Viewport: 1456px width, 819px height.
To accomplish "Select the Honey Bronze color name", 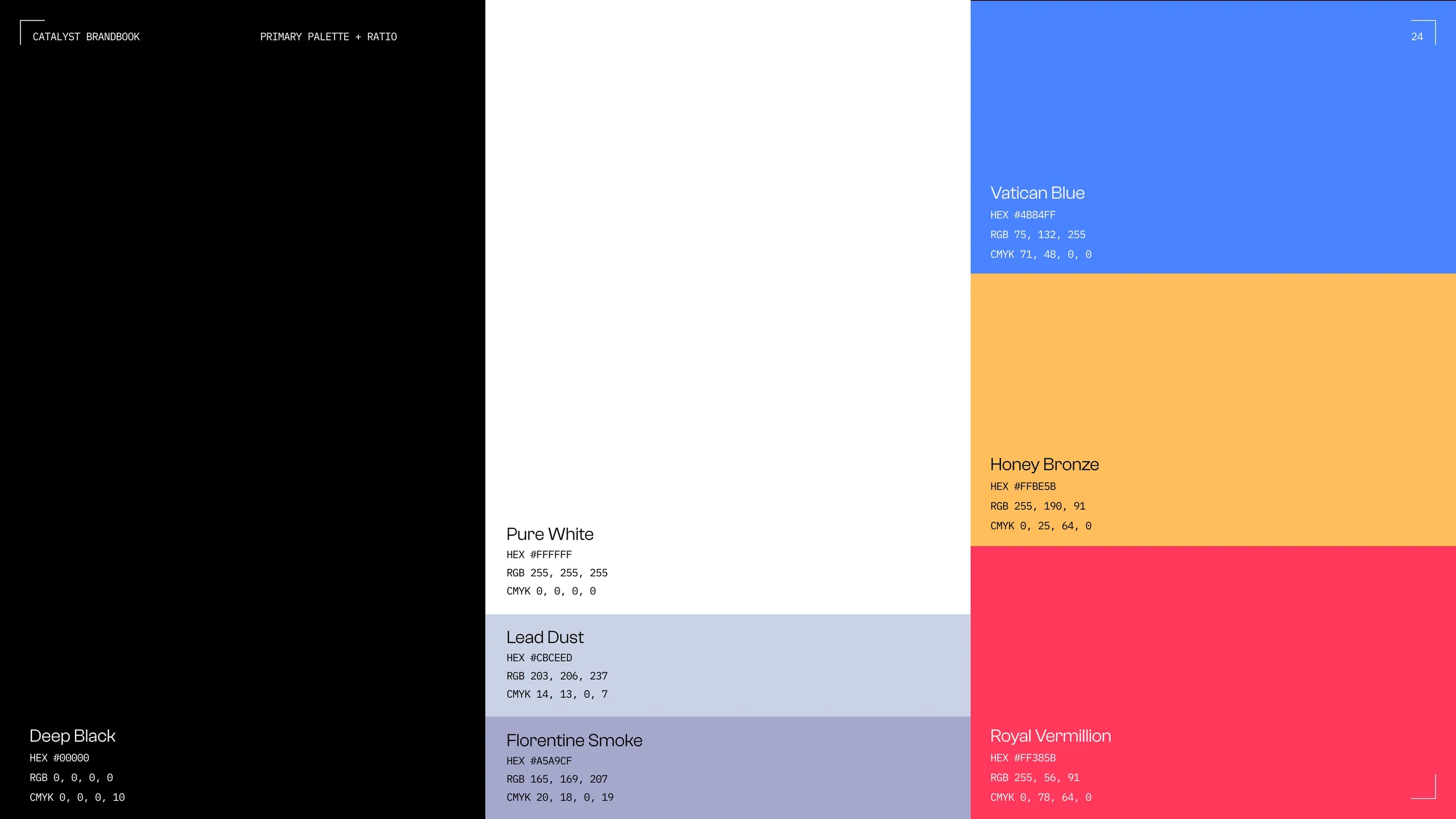I will (x=1044, y=465).
